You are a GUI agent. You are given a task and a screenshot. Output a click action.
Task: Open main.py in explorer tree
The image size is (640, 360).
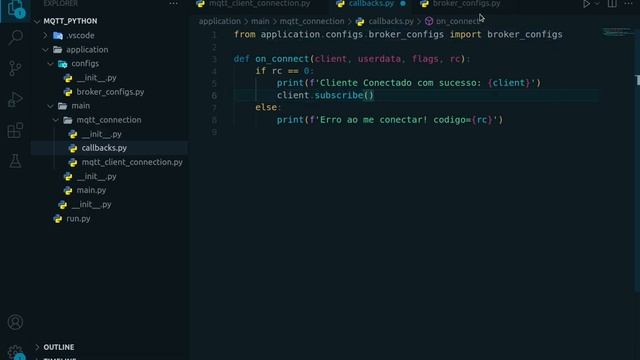click(x=91, y=190)
